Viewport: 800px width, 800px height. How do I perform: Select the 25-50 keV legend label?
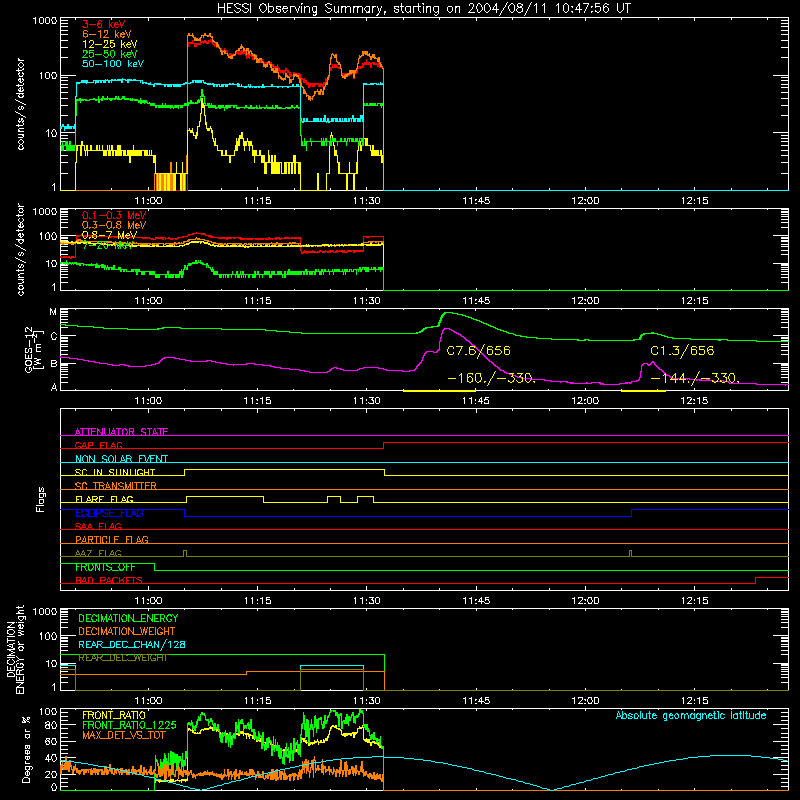(x=110, y=54)
